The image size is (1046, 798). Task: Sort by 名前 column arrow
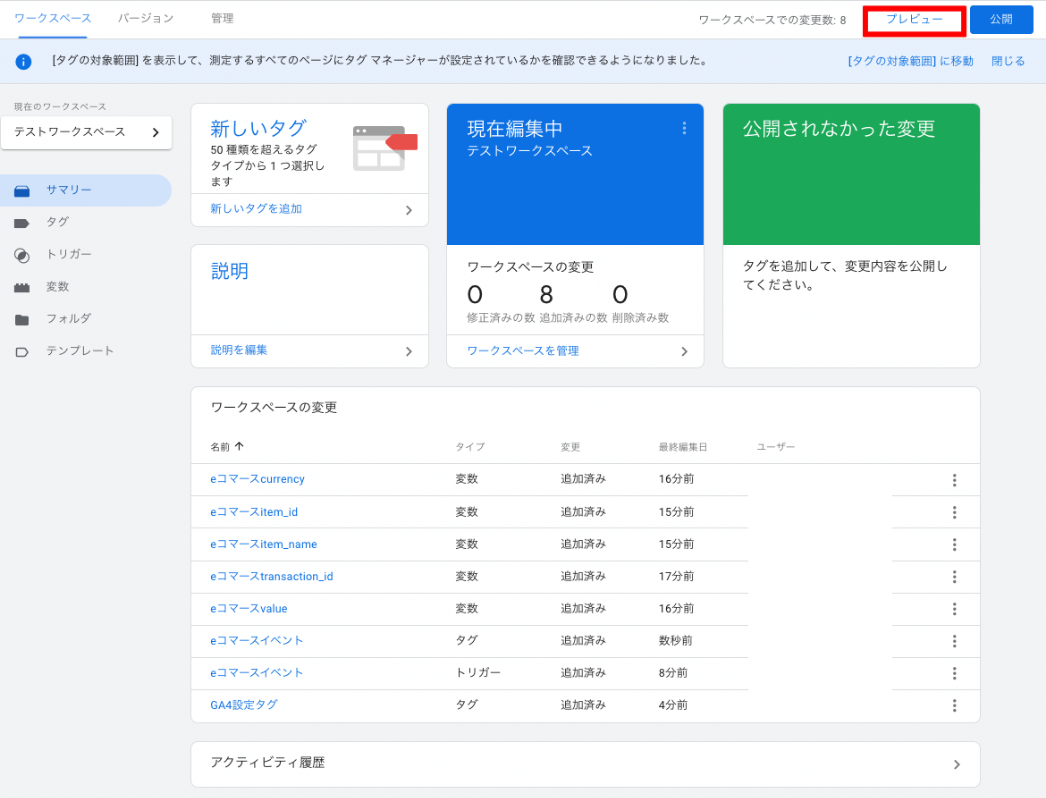239,446
